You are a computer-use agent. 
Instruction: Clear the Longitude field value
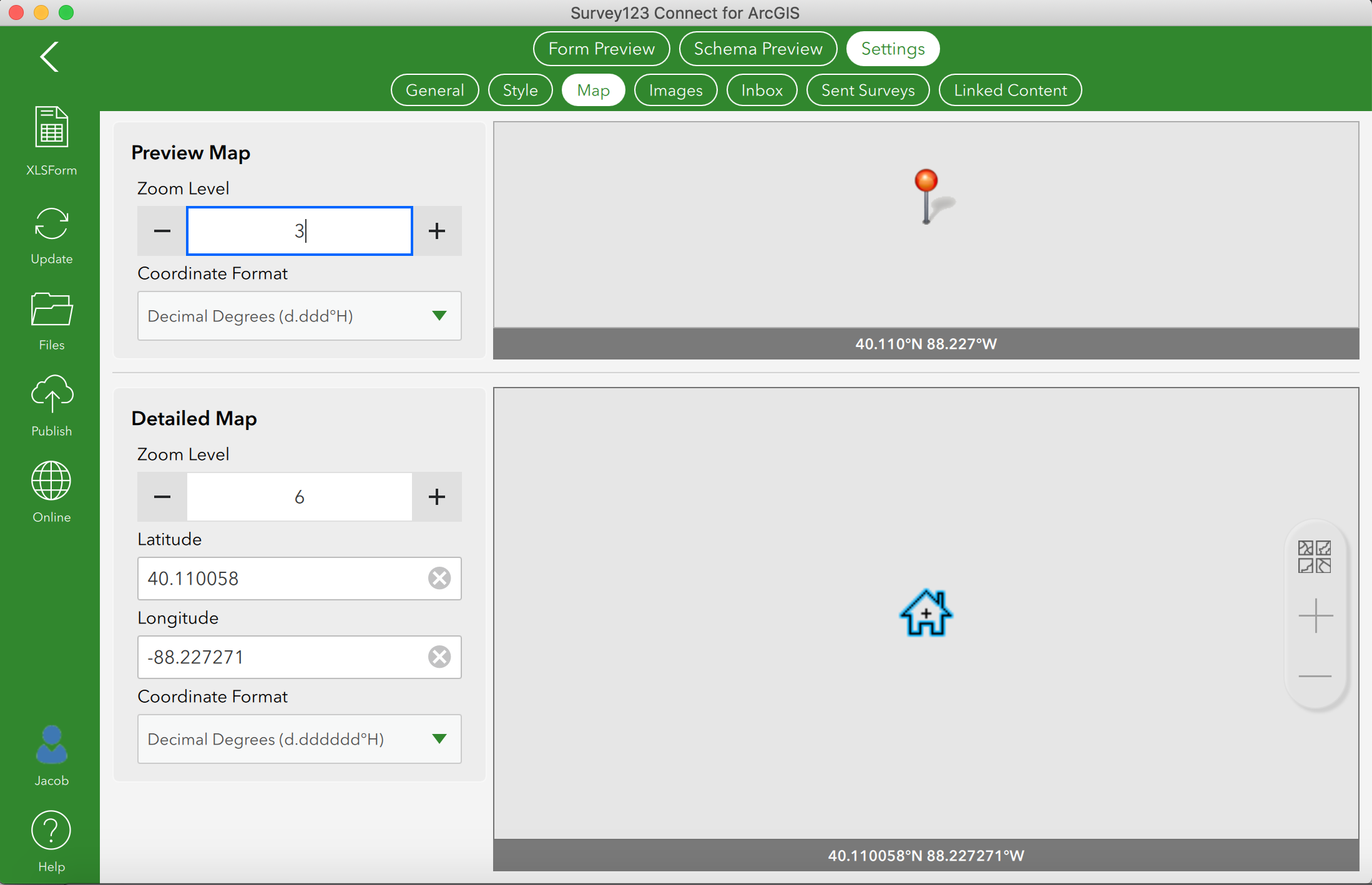[x=439, y=657]
